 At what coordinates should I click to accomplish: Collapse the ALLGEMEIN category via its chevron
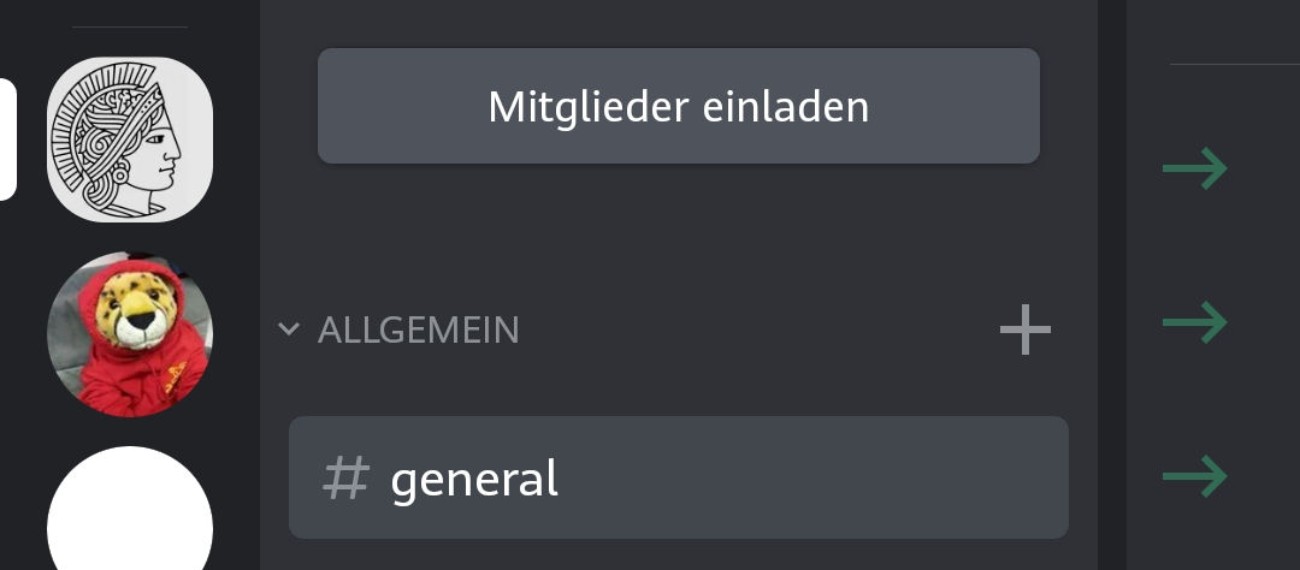(289, 329)
